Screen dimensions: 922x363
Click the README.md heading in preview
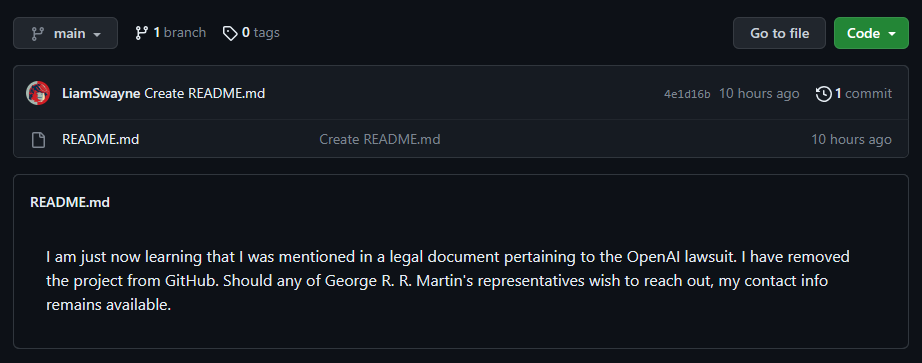tap(70, 202)
